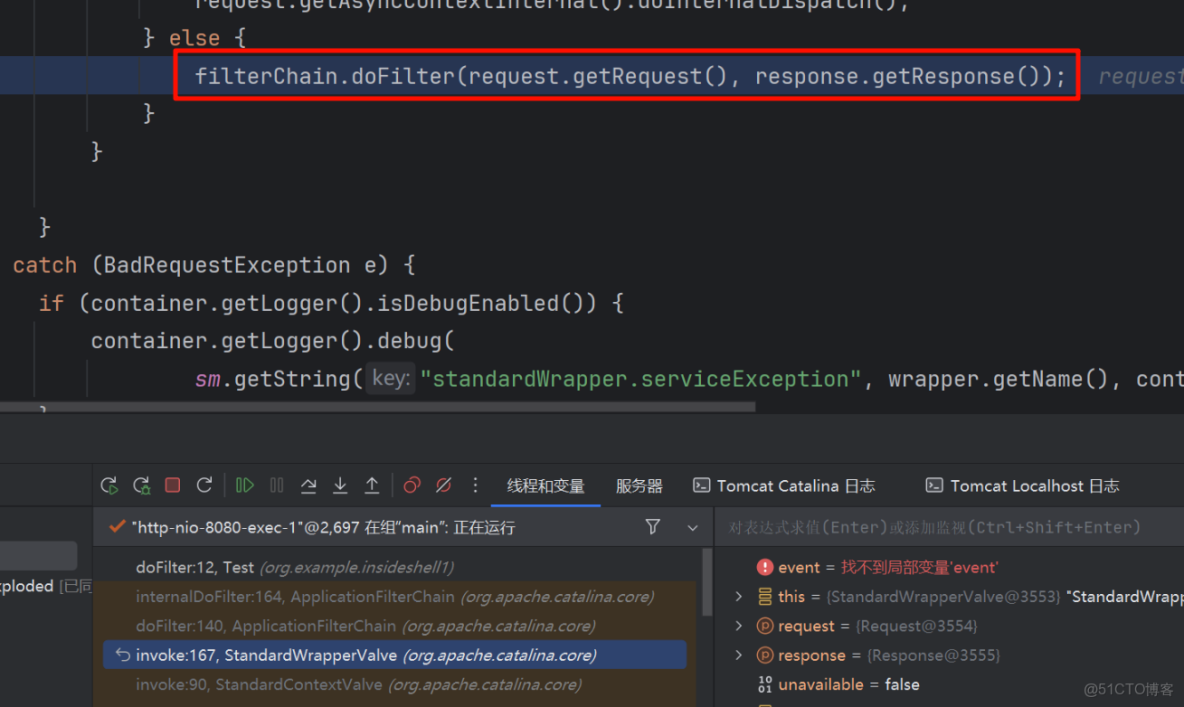Step out of the current method
Image resolution: width=1184 pixels, height=707 pixels.
(372, 485)
